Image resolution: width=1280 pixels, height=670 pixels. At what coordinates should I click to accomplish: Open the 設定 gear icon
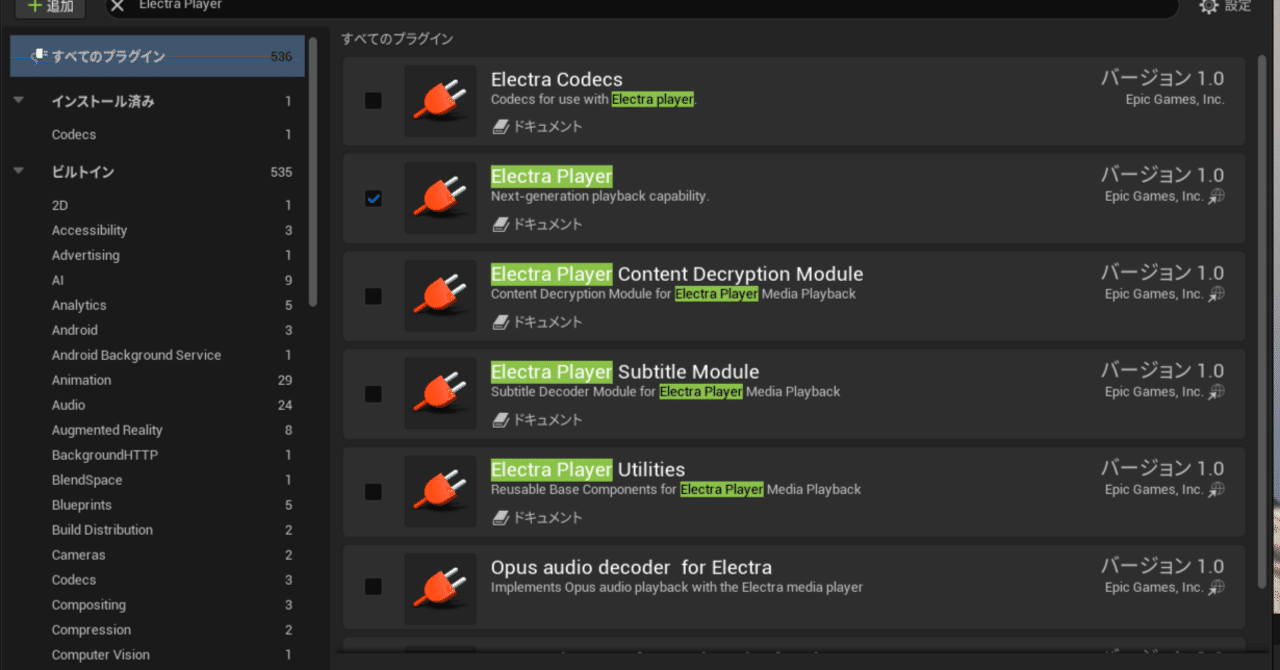tap(1206, 6)
